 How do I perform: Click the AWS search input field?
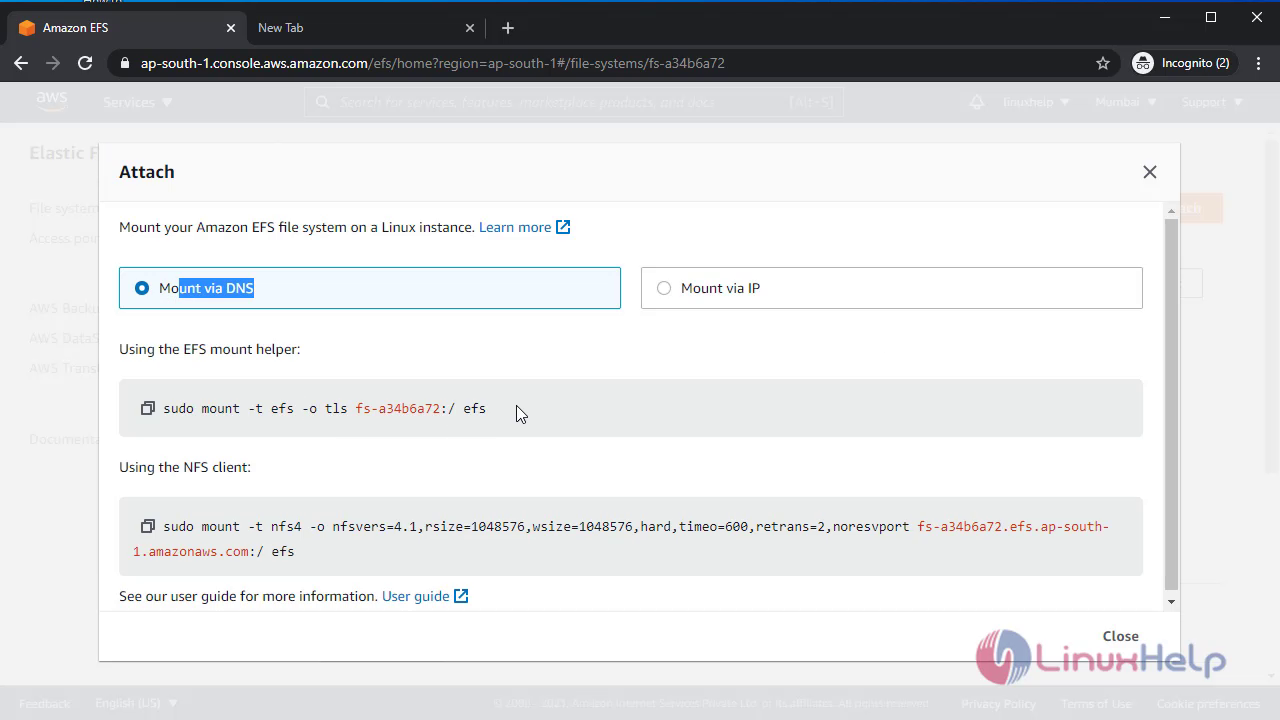(x=574, y=102)
